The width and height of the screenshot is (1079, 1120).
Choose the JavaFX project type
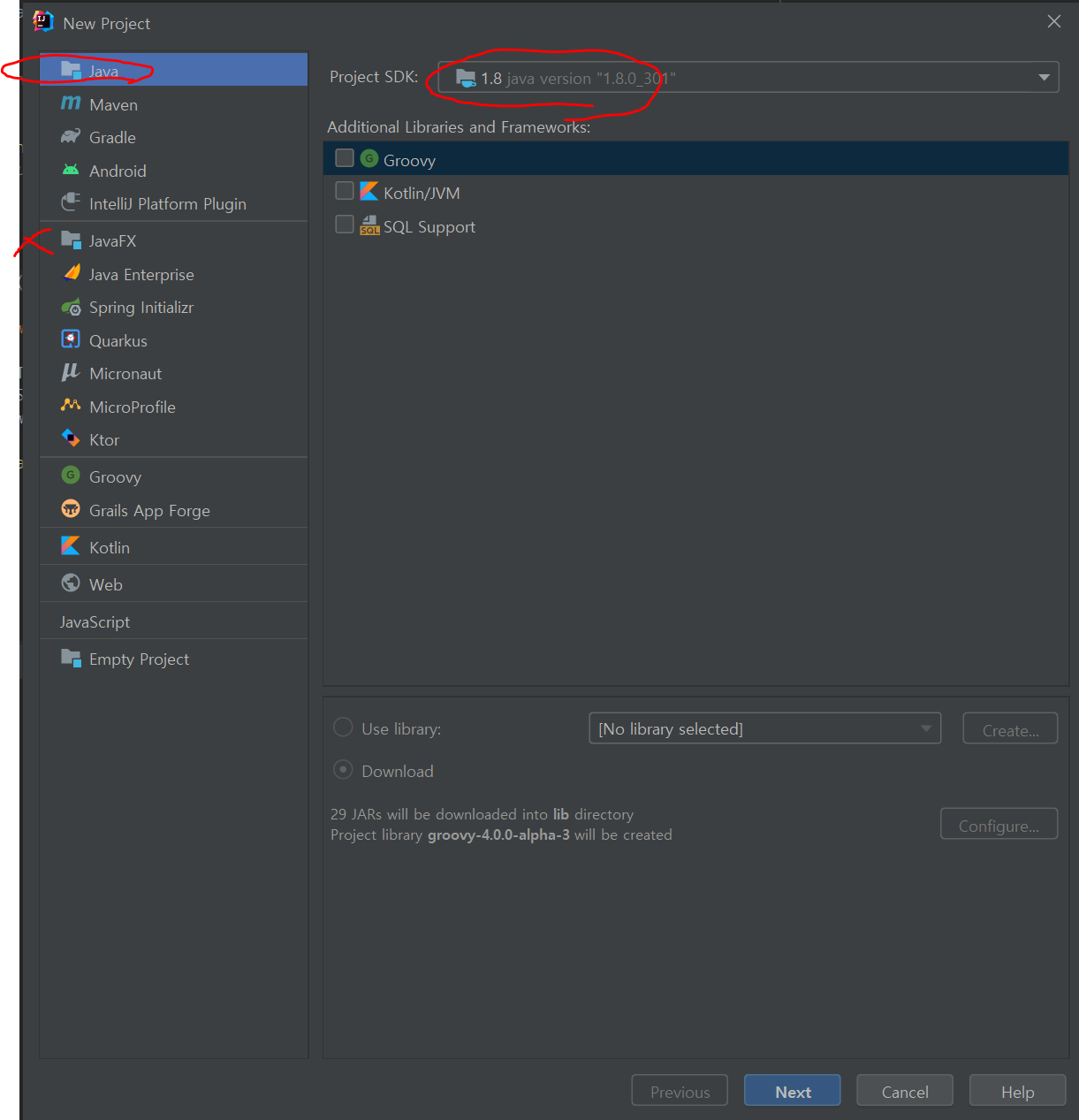[x=173, y=240]
